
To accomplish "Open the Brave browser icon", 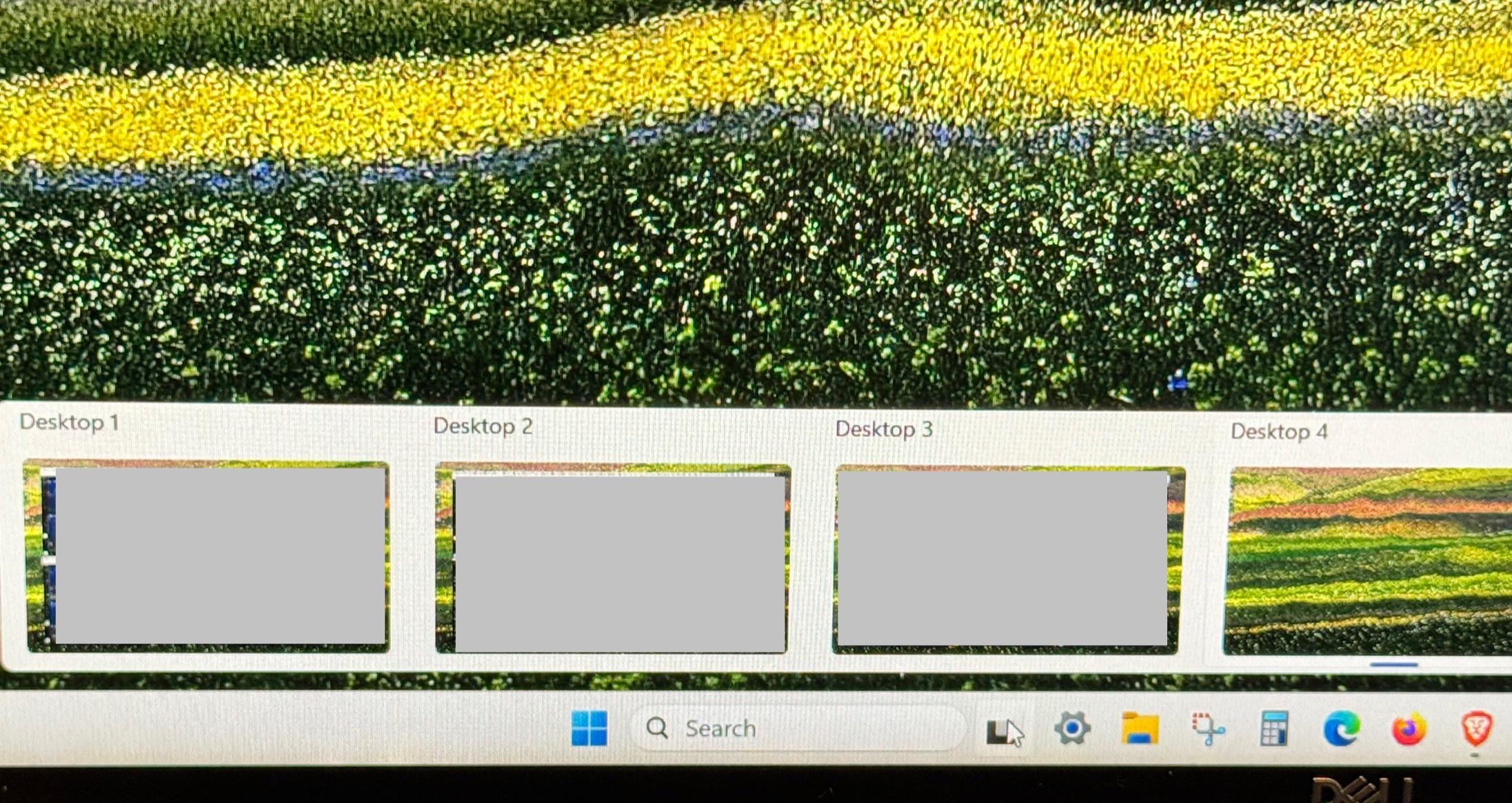I will pos(1475,728).
